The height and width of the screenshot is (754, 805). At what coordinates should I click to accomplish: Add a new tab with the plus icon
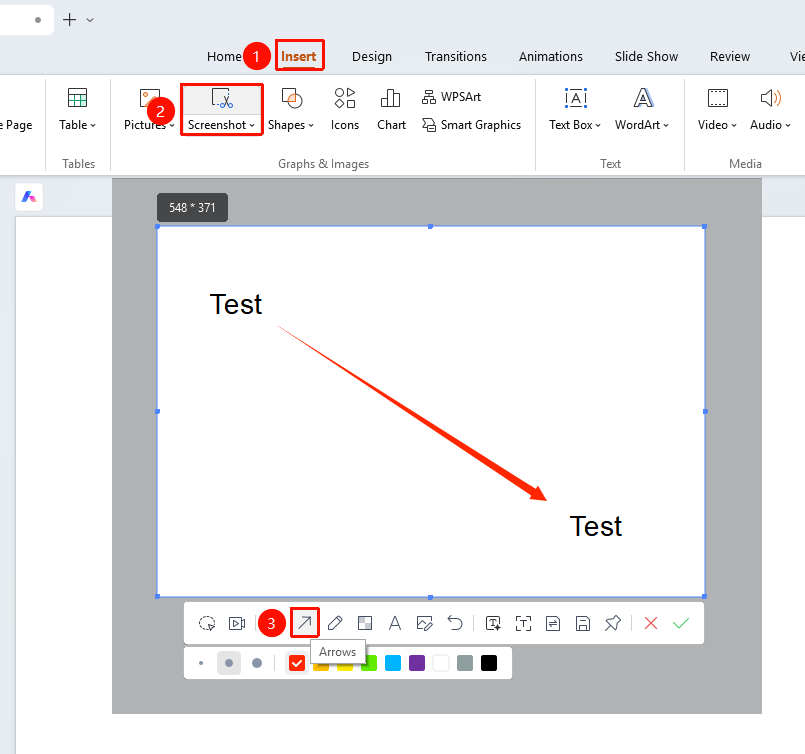69,20
